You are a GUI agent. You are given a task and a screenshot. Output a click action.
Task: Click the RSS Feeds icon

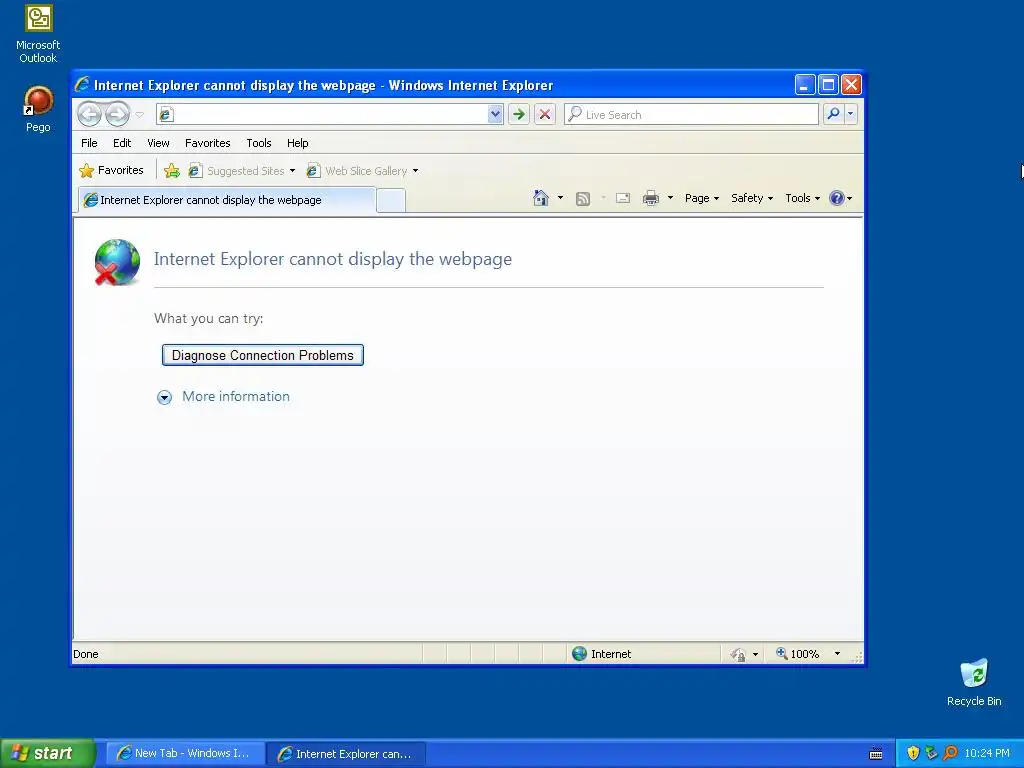click(583, 199)
